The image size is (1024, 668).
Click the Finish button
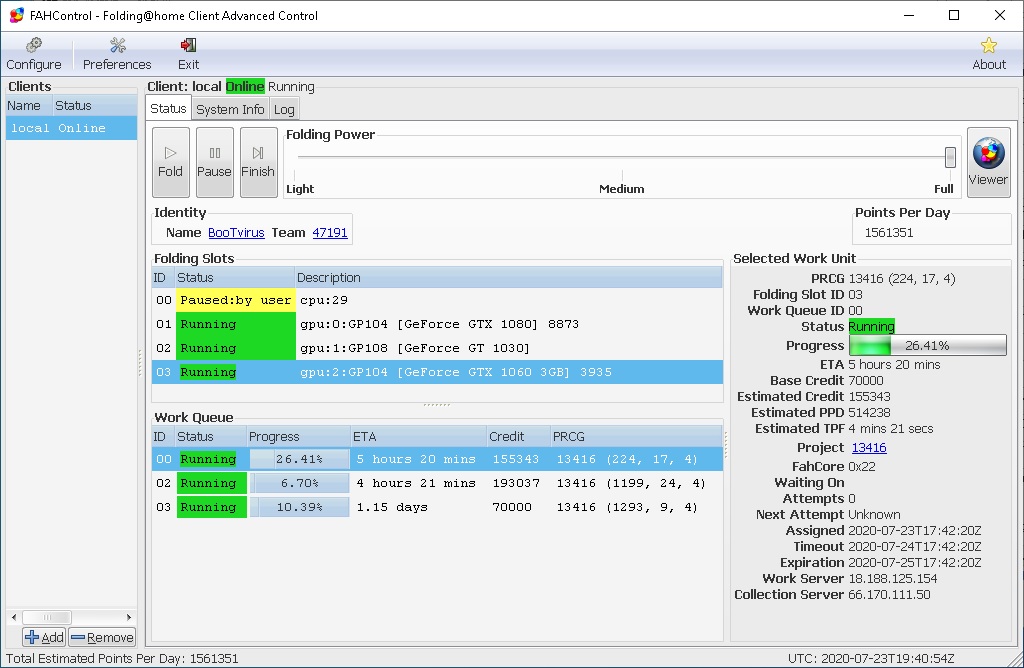(x=258, y=162)
